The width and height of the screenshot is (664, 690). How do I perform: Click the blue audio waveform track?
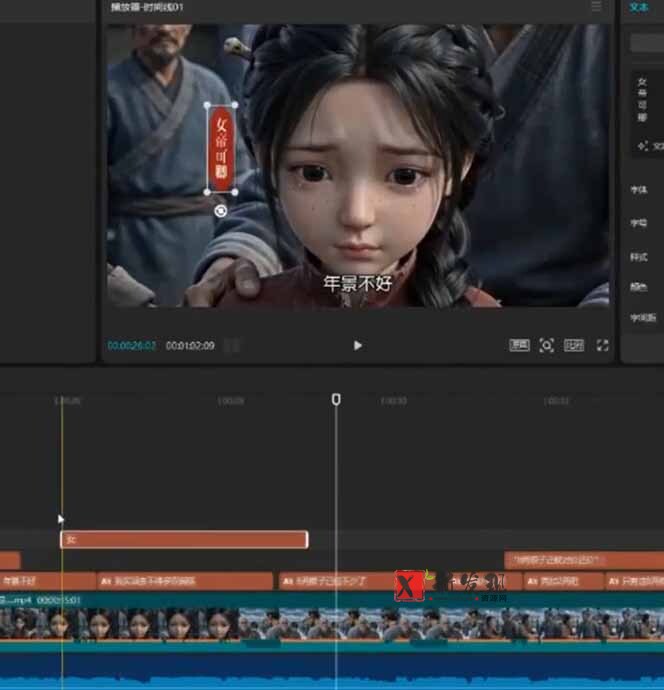pos(332,671)
